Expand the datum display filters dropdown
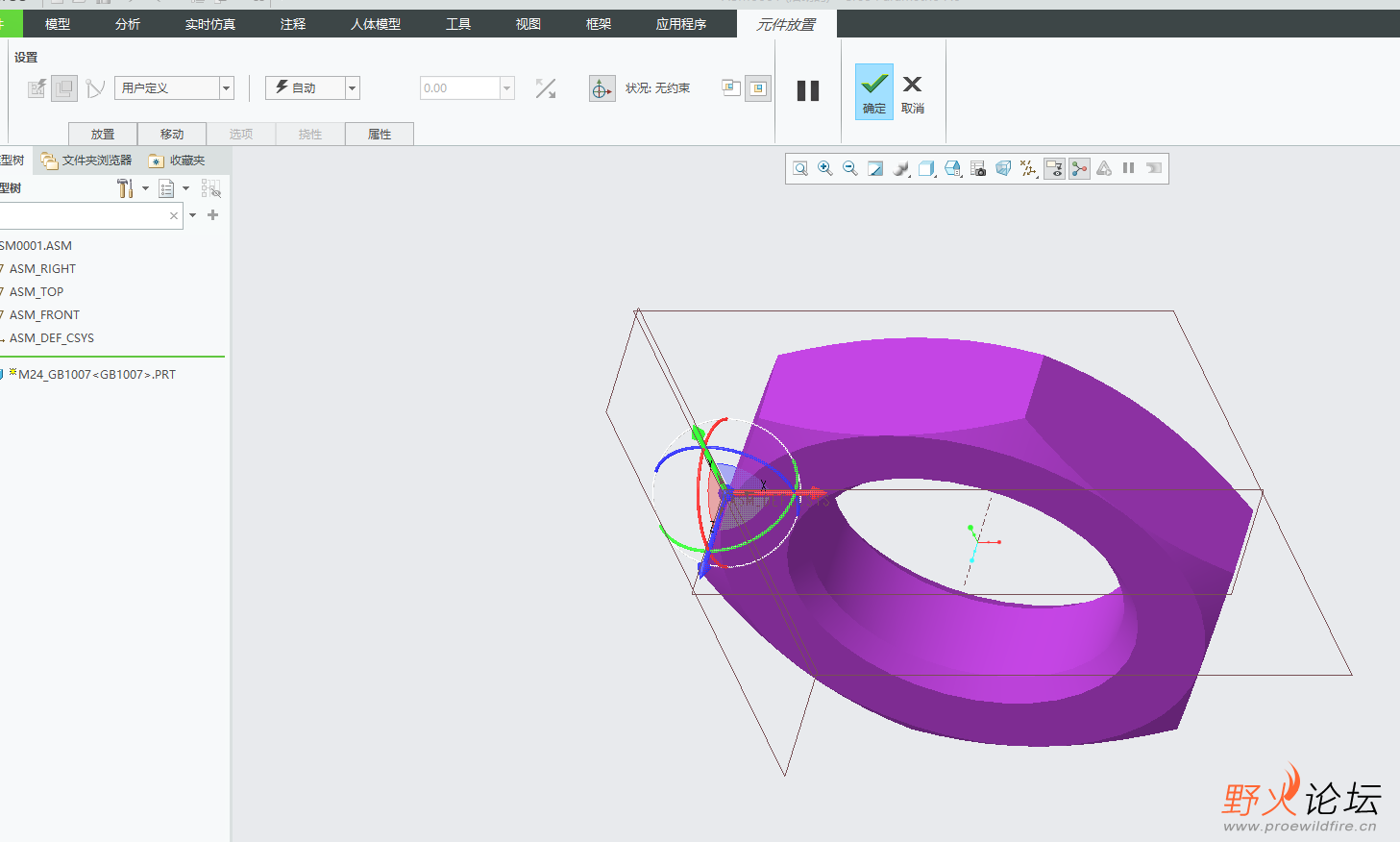 tap(1028, 169)
